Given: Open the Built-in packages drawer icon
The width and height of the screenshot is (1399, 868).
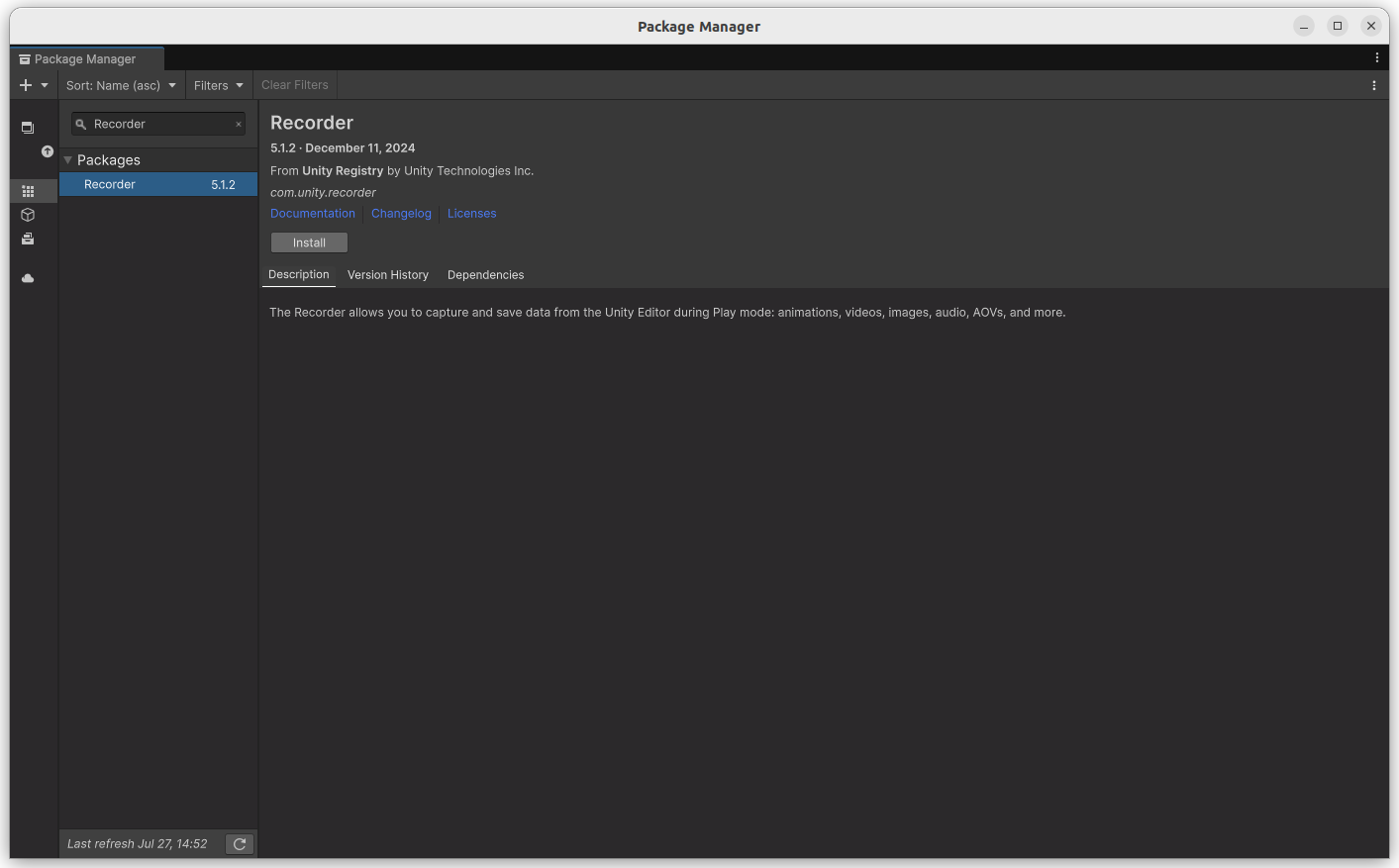Looking at the screenshot, I should coord(28,239).
